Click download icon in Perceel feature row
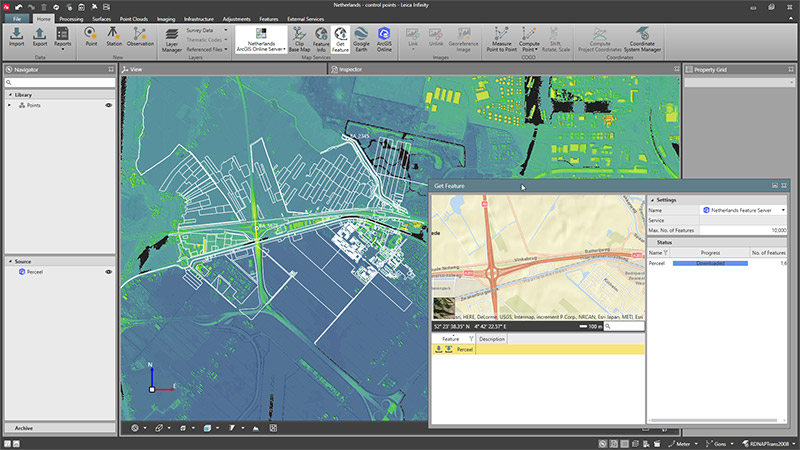800x450 pixels. click(x=438, y=349)
